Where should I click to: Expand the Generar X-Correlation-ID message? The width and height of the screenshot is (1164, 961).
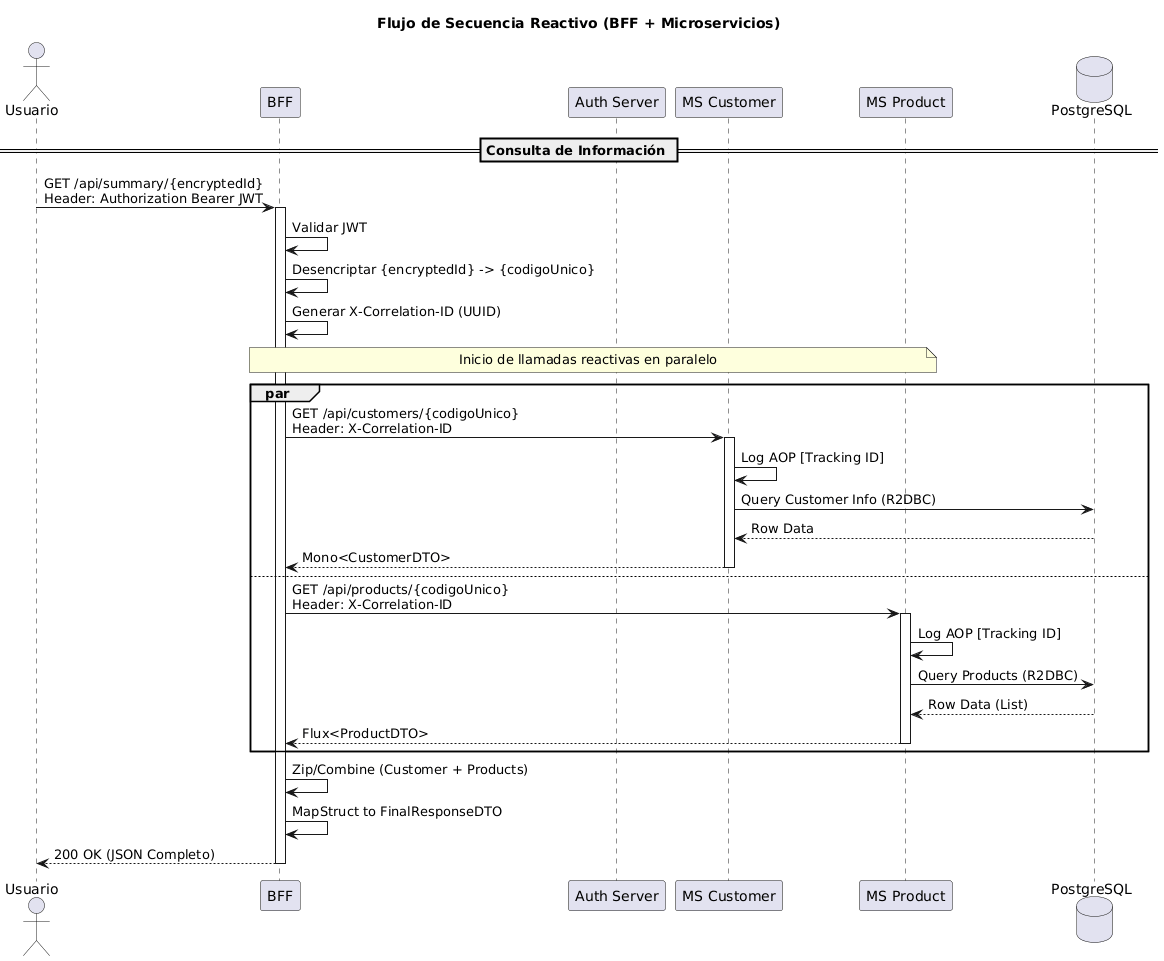(395, 311)
